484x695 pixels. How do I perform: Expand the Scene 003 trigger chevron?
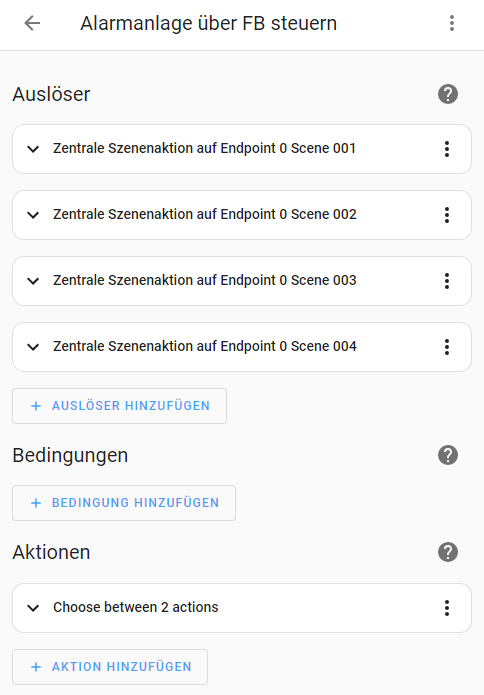pyautogui.click(x=33, y=281)
